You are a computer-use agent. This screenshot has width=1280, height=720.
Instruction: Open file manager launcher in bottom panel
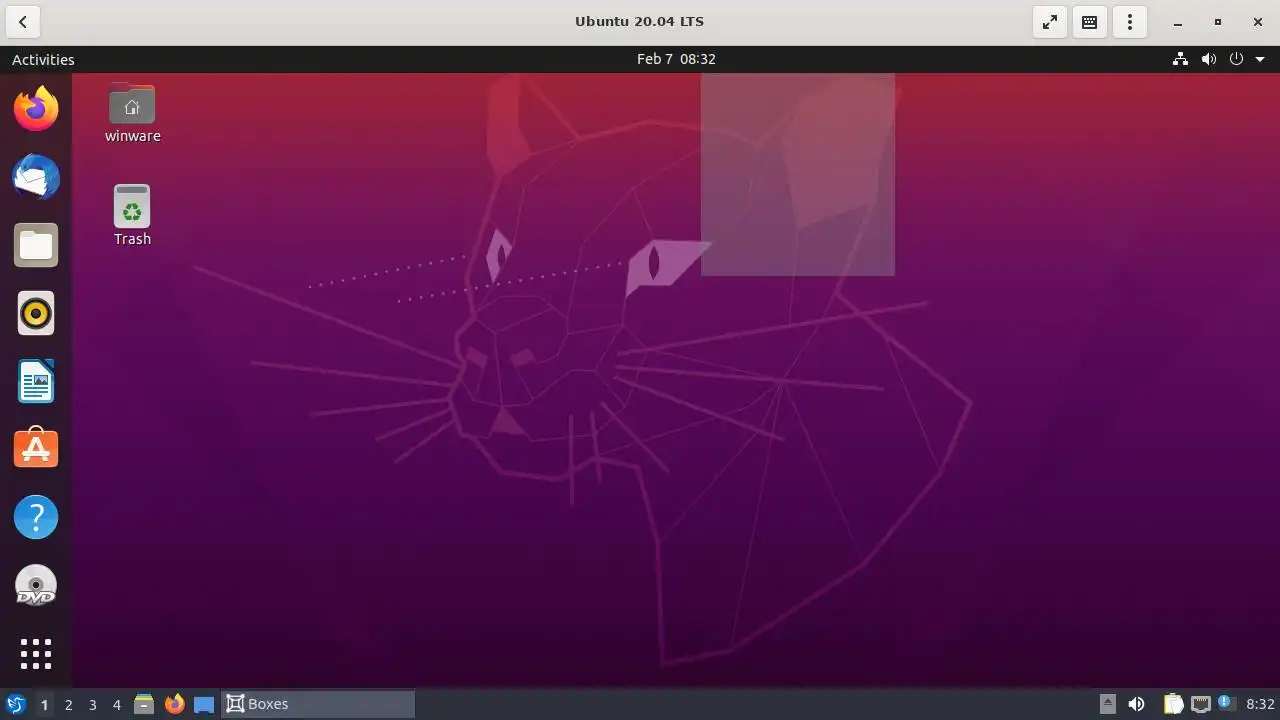[x=144, y=704]
